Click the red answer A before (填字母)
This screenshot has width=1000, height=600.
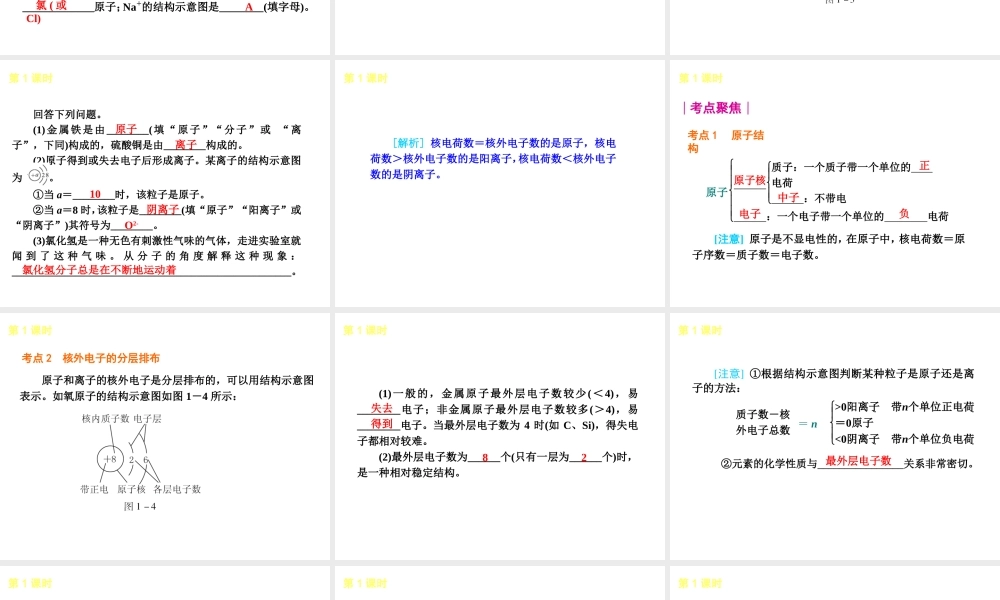coord(249,7)
